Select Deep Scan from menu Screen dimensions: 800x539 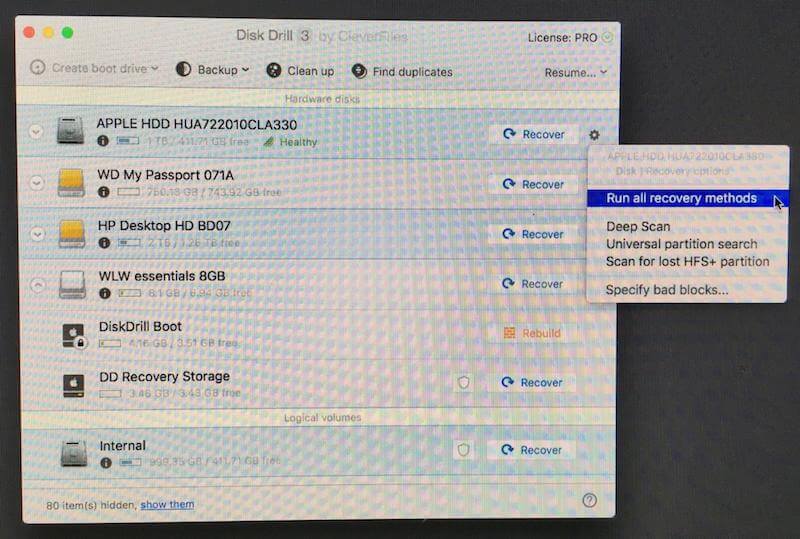pos(638,227)
